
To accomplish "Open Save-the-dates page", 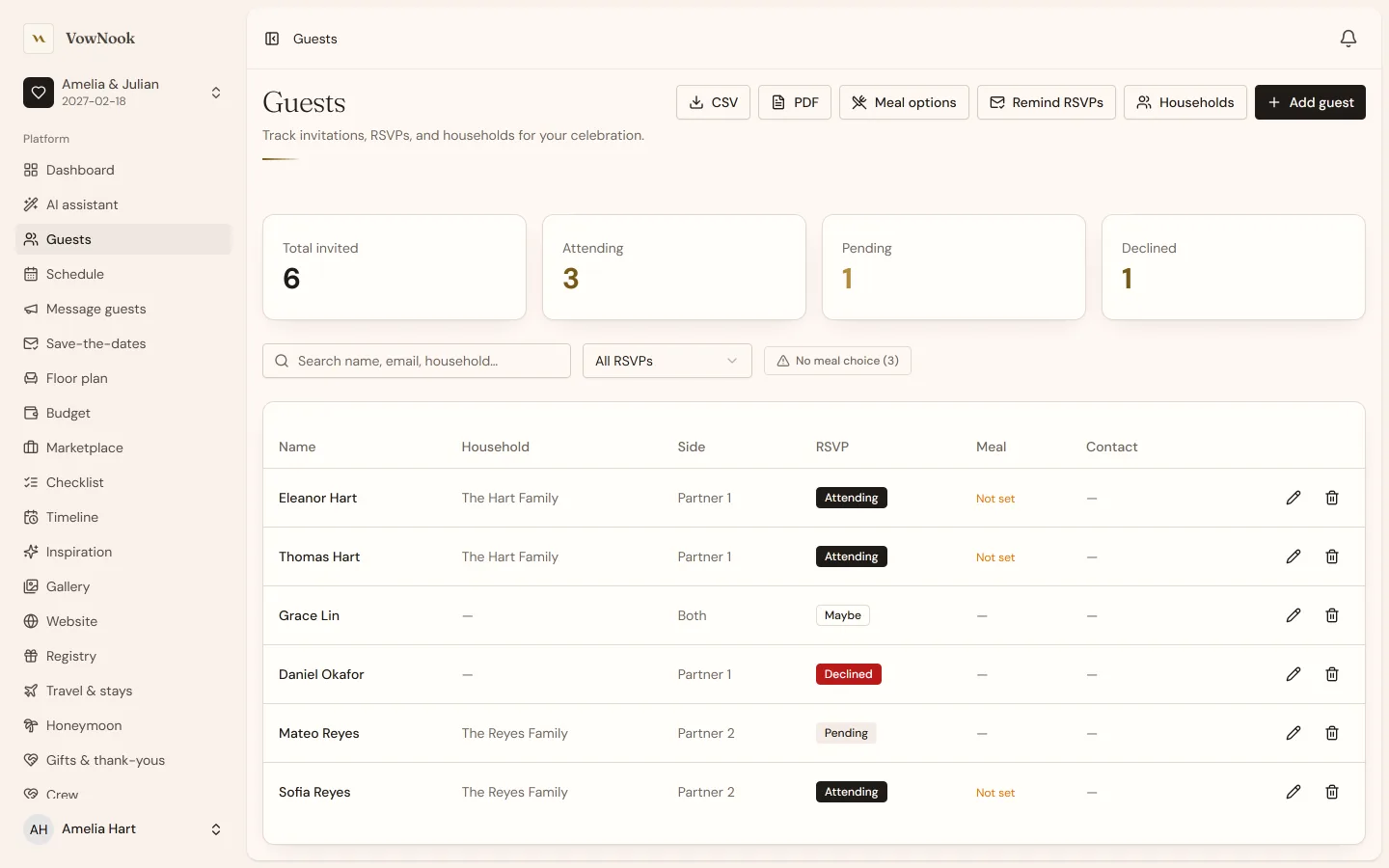I will pyautogui.click(x=123, y=343).
